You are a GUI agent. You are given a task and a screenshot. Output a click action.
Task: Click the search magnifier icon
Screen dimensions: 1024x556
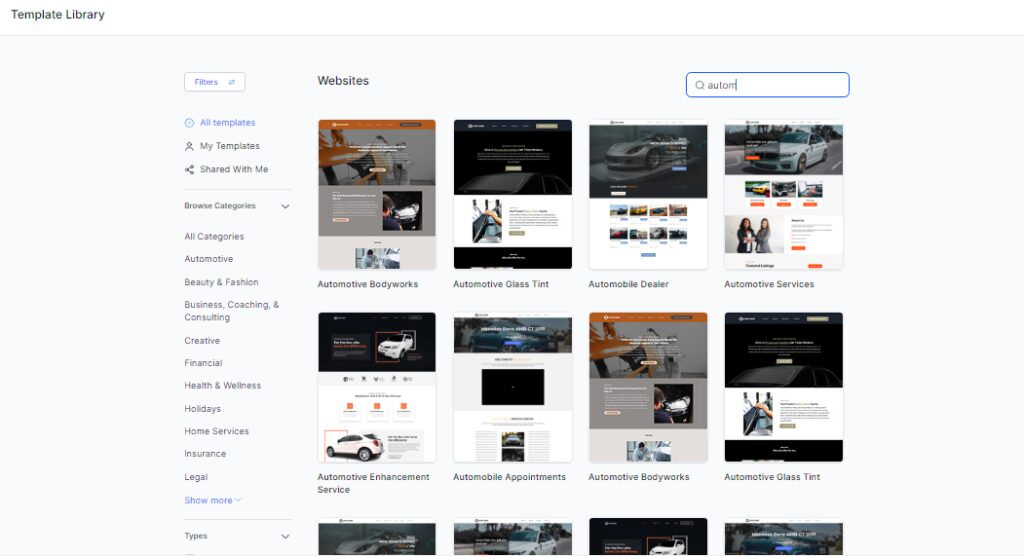pos(699,85)
